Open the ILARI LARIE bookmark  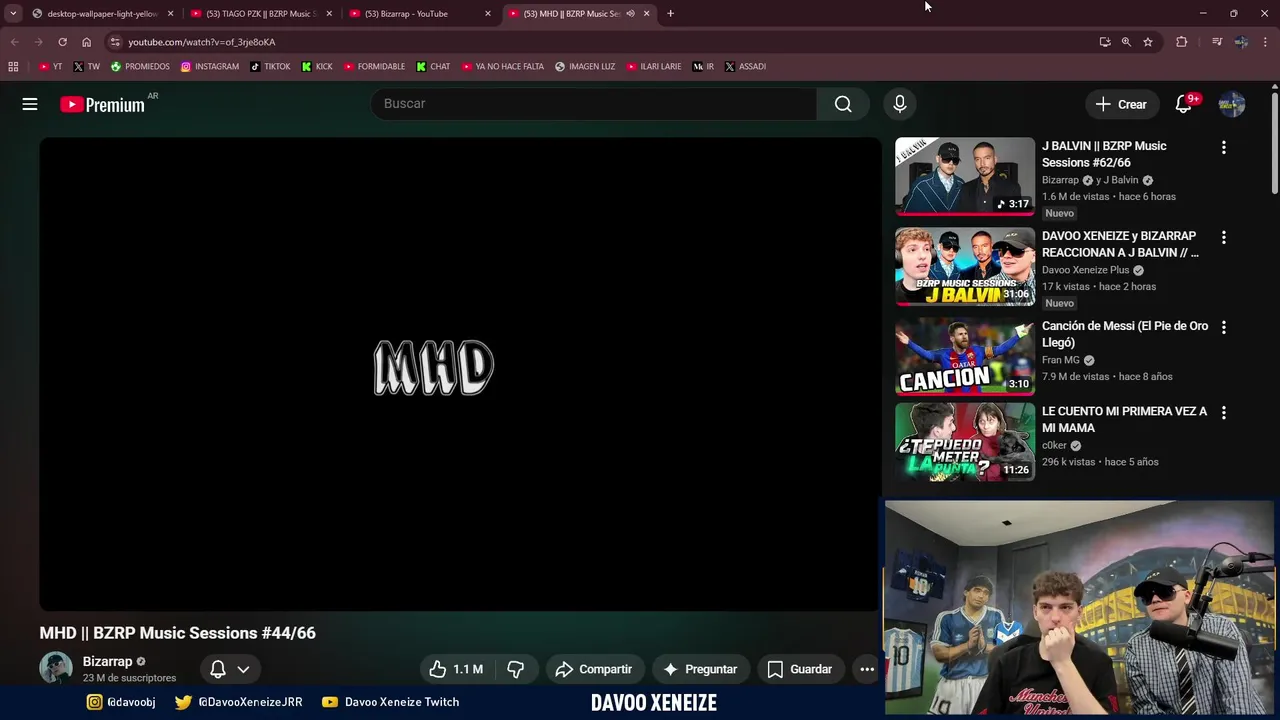655,67
